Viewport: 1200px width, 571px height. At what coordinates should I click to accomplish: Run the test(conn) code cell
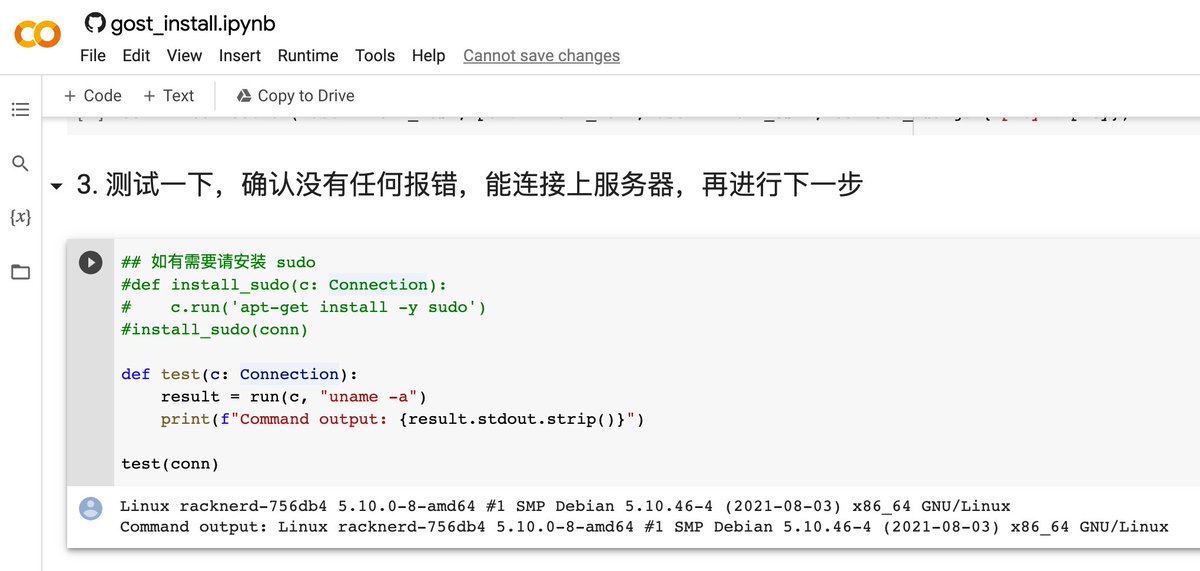pos(90,263)
